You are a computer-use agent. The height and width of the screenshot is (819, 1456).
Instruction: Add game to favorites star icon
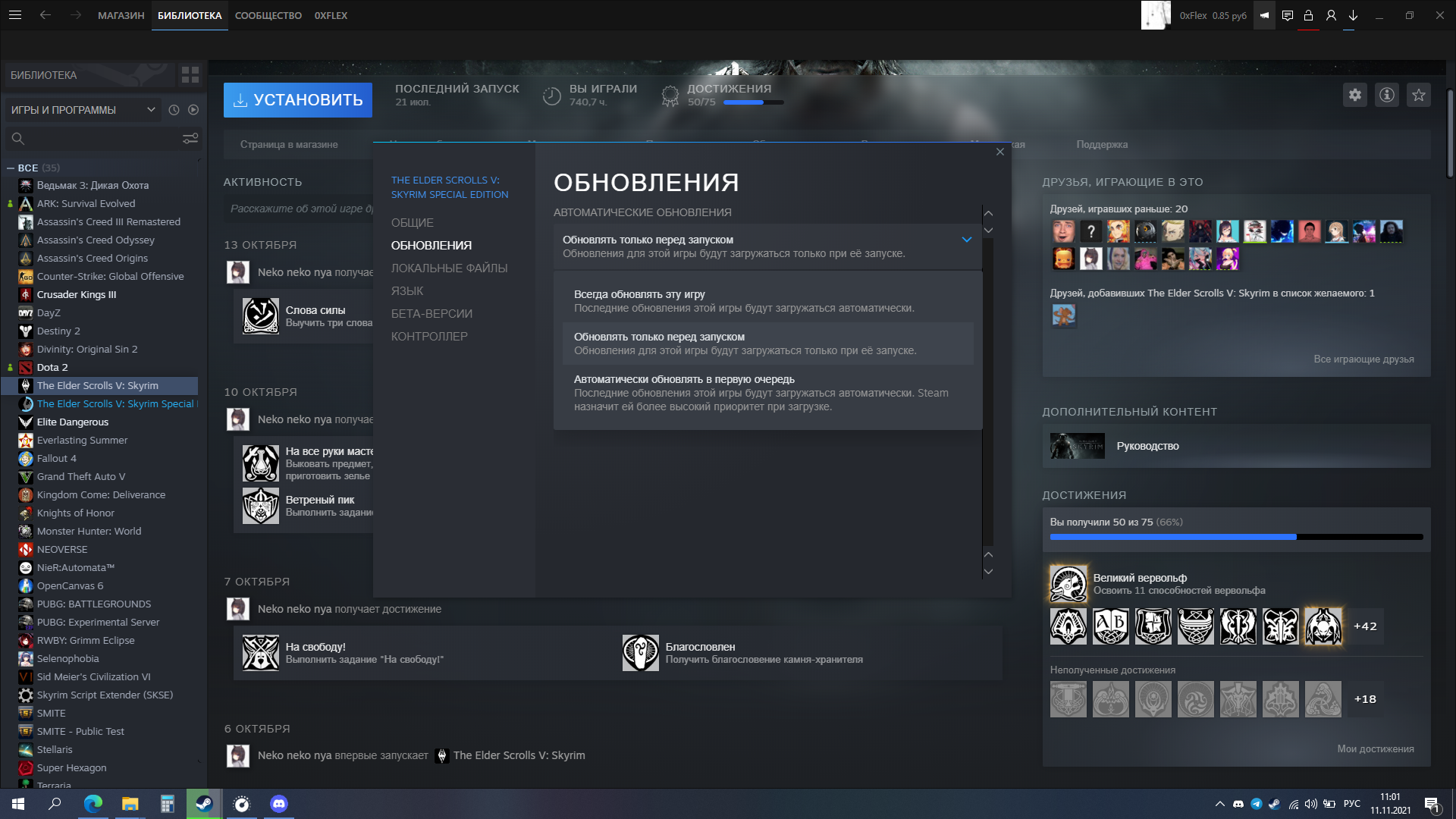point(1418,95)
